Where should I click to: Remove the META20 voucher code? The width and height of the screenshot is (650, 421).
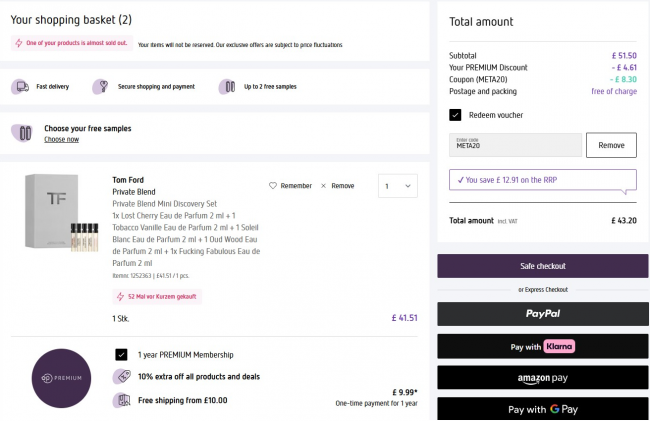[610, 145]
